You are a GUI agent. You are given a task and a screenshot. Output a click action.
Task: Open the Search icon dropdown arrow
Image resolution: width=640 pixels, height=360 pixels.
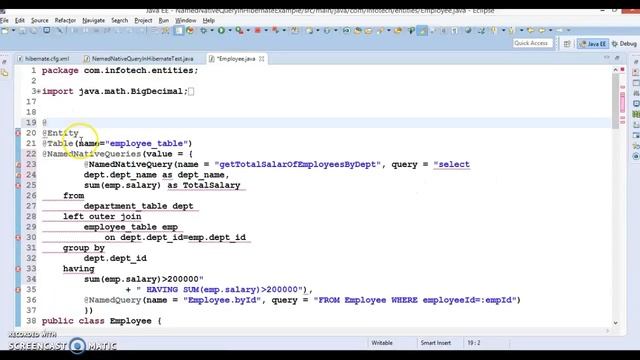pos(389,31)
